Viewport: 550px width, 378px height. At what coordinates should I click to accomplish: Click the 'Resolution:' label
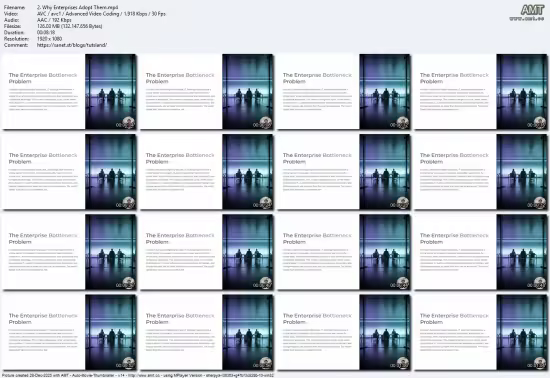(16, 39)
